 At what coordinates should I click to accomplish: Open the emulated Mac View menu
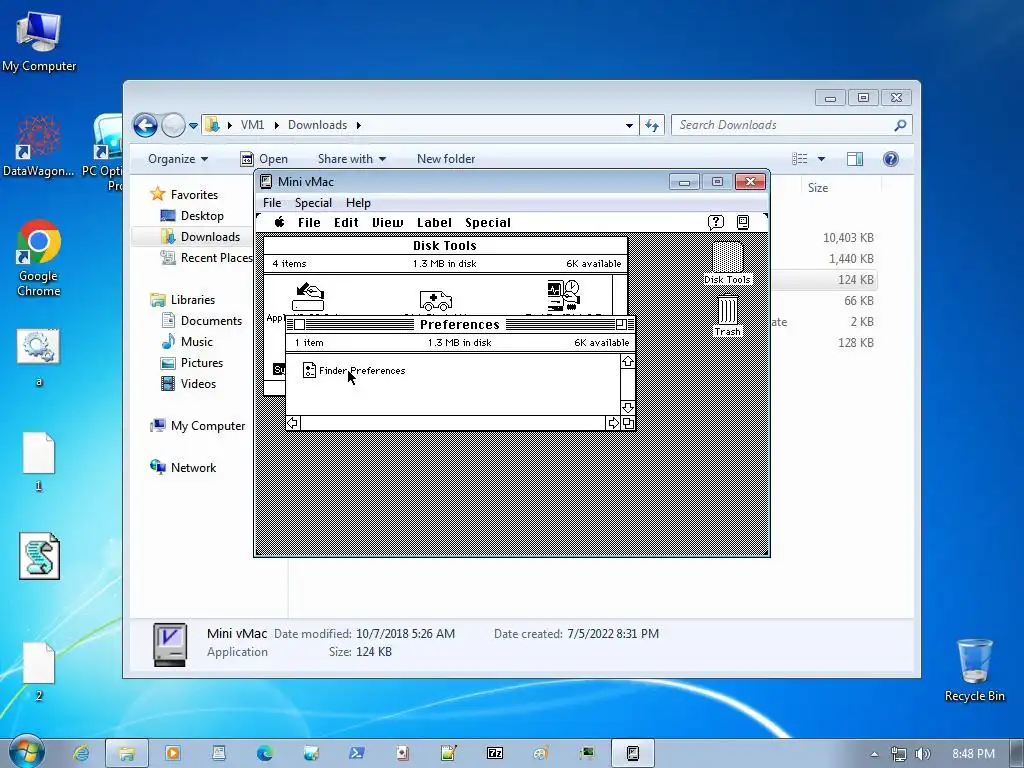pyautogui.click(x=387, y=223)
